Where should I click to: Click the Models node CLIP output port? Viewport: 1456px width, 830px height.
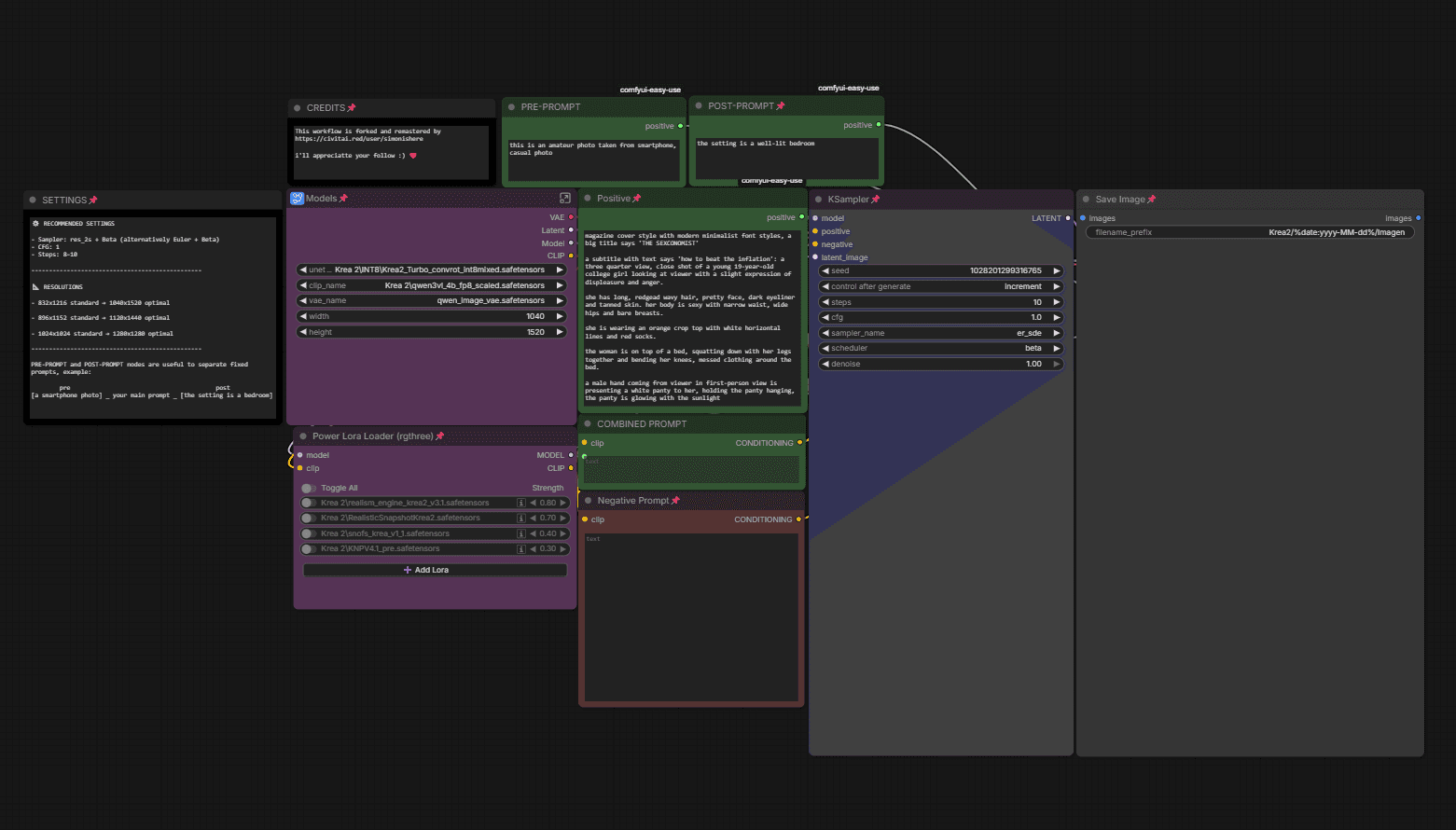[571, 256]
